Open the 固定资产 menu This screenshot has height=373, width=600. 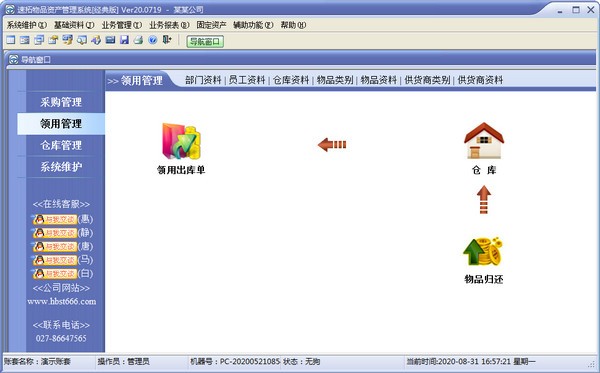coord(211,25)
